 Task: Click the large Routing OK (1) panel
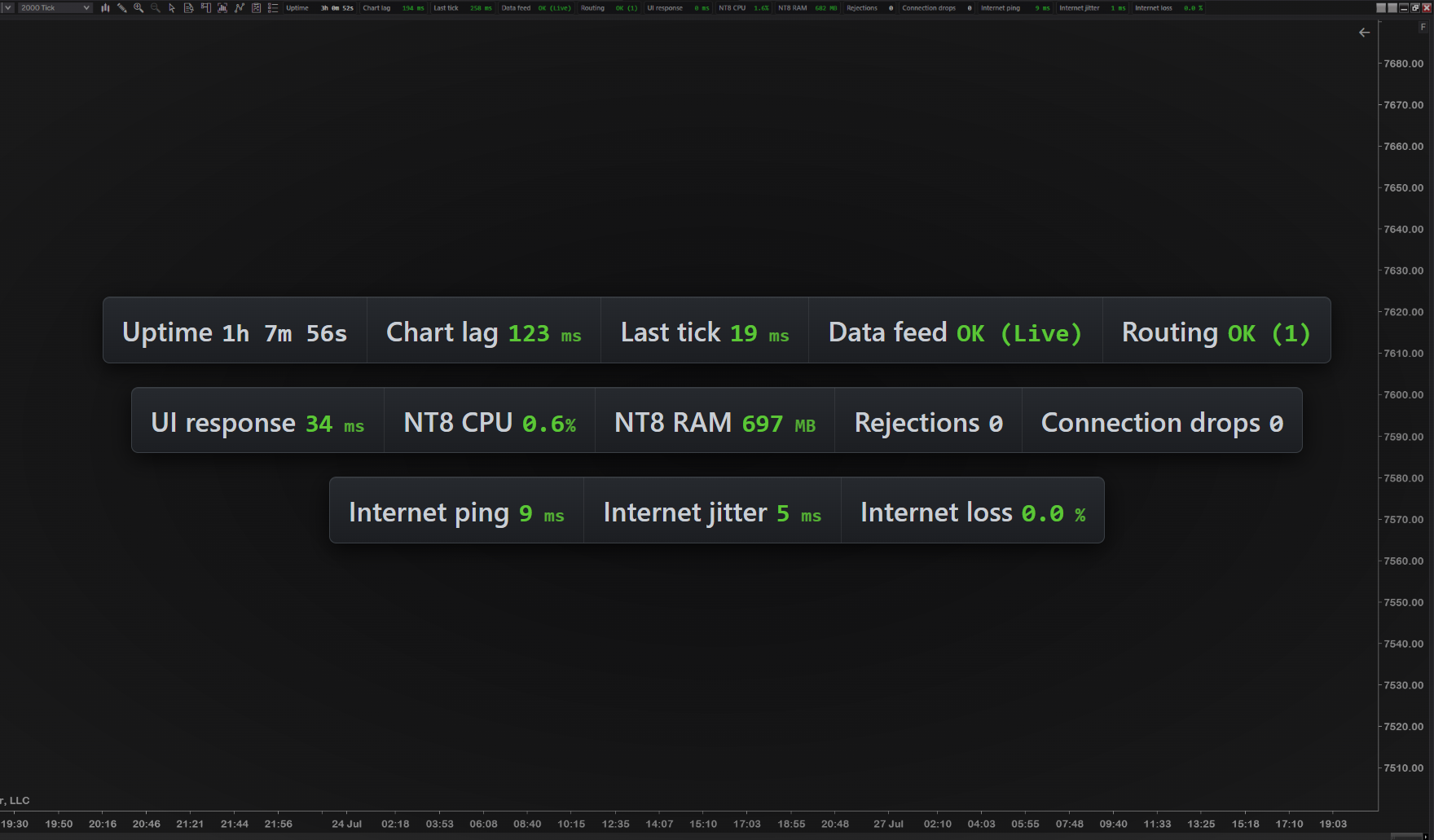click(1216, 331)
